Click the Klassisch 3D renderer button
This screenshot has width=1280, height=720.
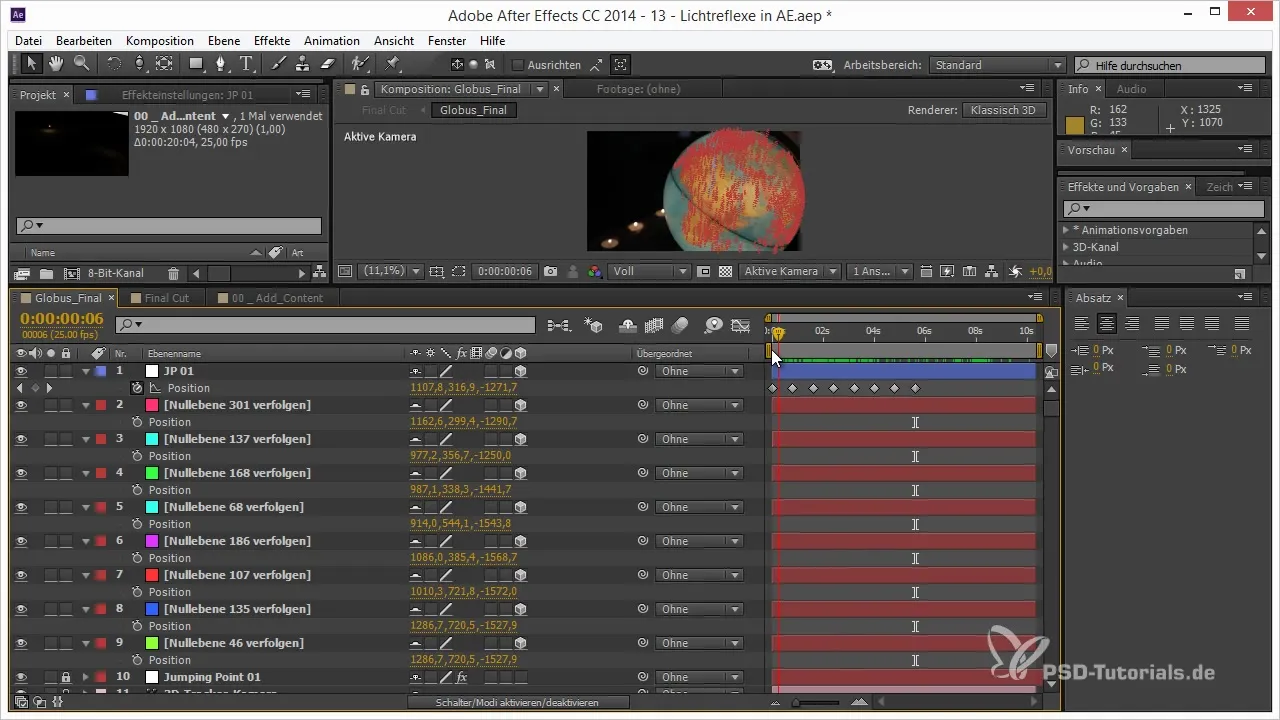pyautogui.click(x=1005, y=110)
